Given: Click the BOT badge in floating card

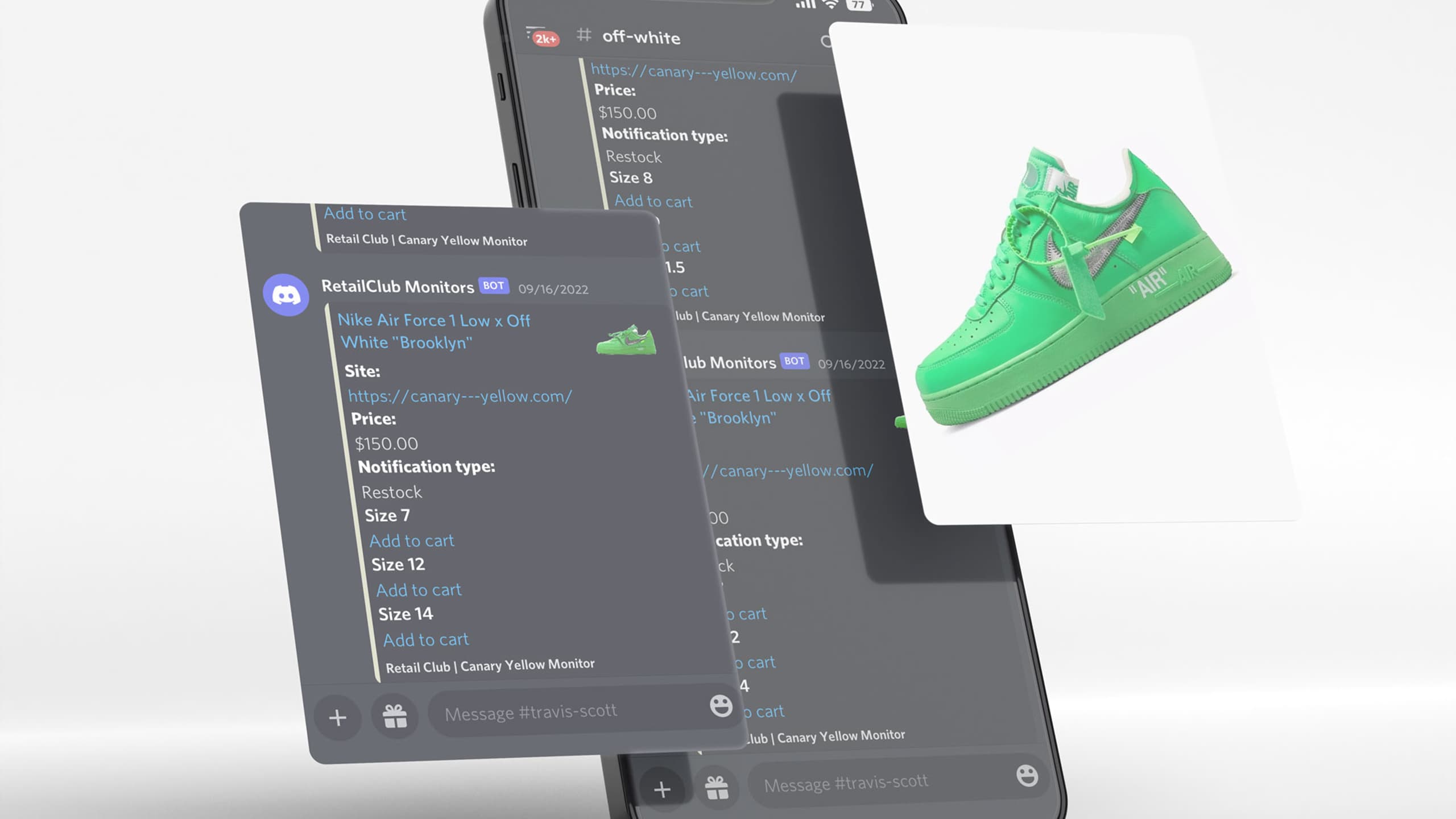Looking at the screenshot, I should [494, 286].
